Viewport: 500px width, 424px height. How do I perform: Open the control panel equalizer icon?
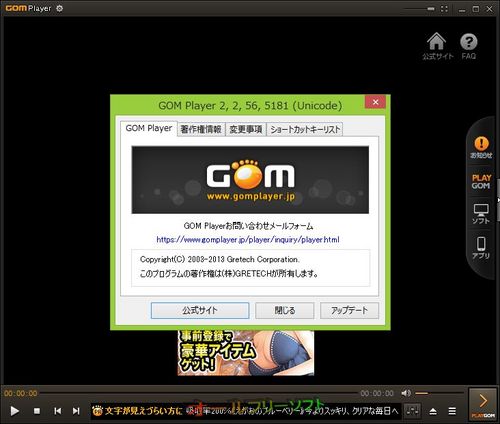point(413,411)
